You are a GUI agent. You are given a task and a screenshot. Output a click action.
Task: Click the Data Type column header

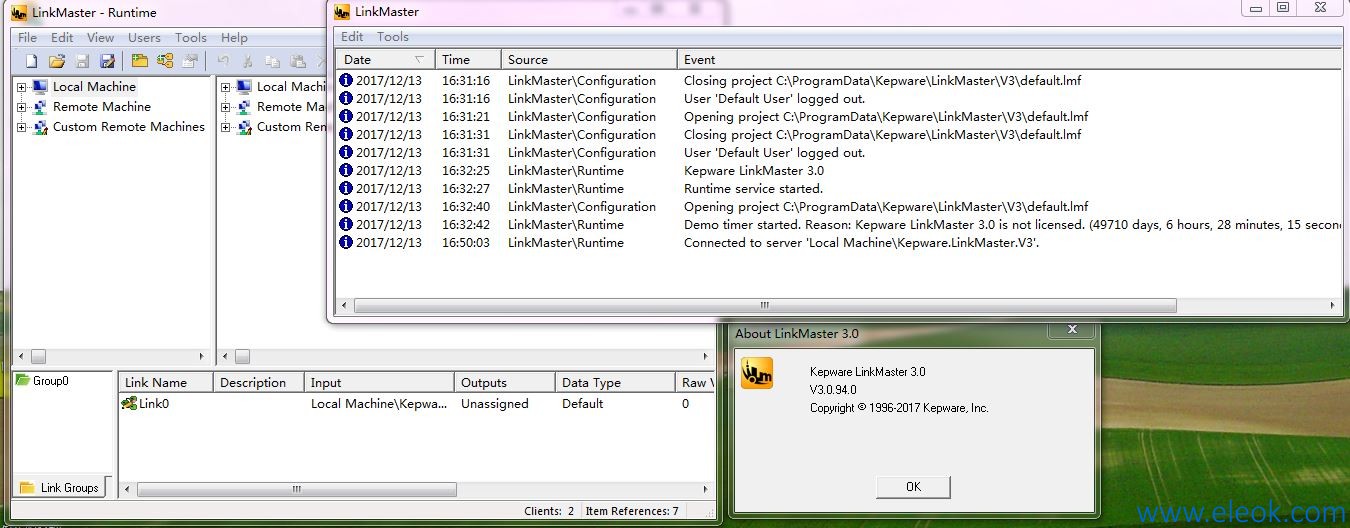(615, 382)
